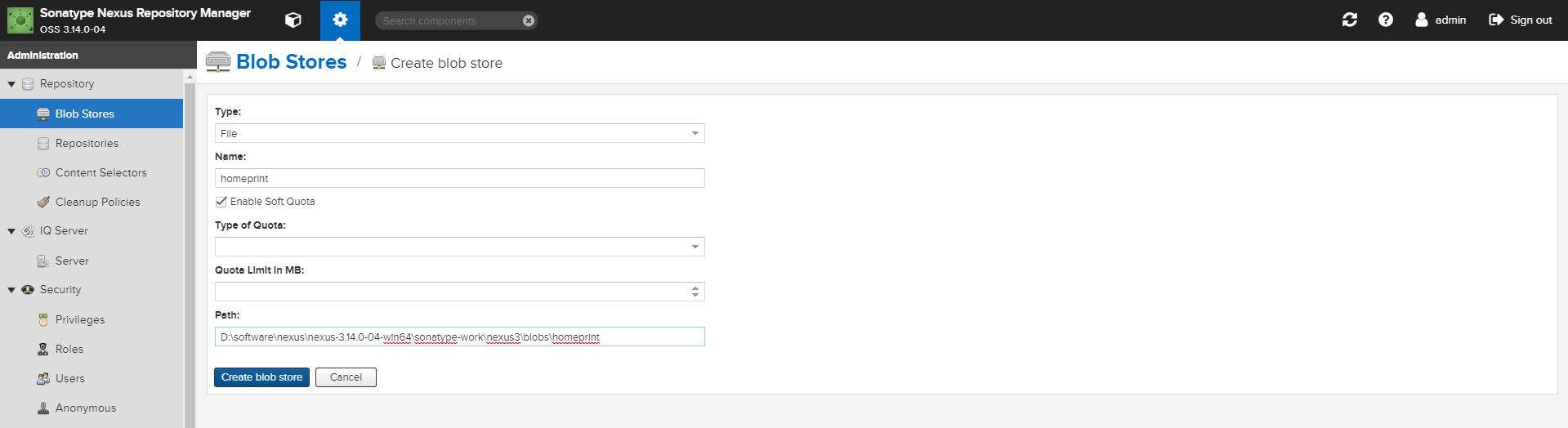The width and height of the screenshot is (1568, 428).
Task: Toggle the Enable Soft Quota checkbox
Action: 221,202
